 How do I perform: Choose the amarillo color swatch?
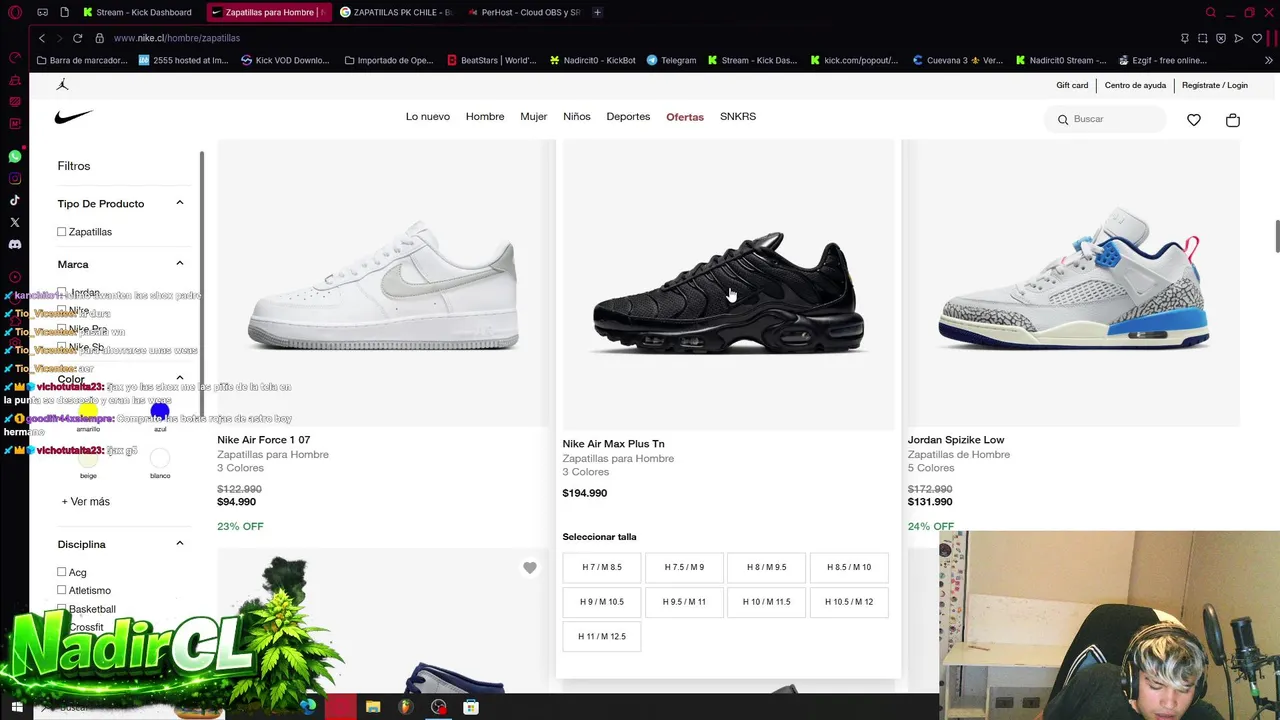88,411
